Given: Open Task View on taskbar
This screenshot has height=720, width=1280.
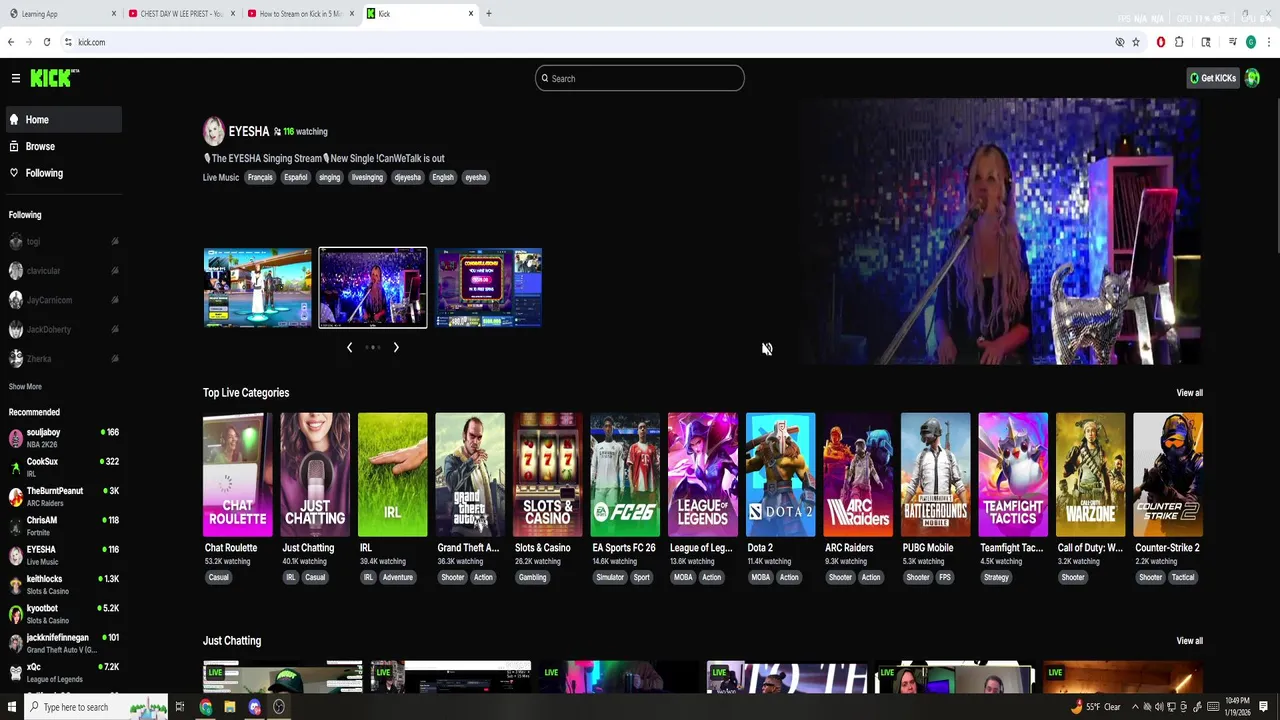Looking at the screenshot, I should click(x=180, y=707).
